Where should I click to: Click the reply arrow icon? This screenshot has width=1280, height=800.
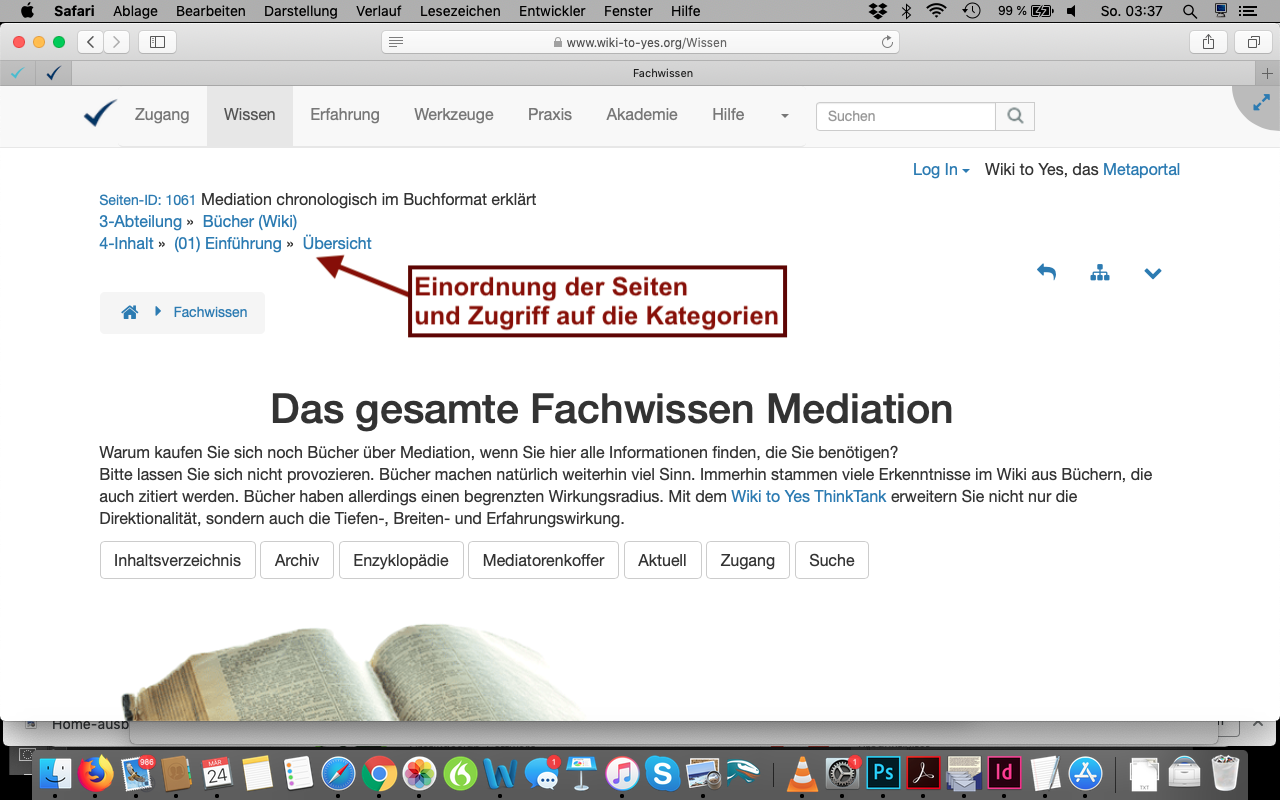tap(1046, 272)
